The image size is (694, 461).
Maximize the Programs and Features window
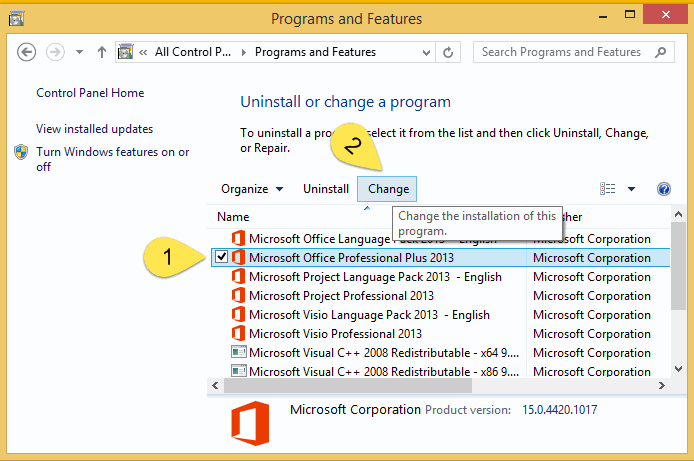(629, 15)
